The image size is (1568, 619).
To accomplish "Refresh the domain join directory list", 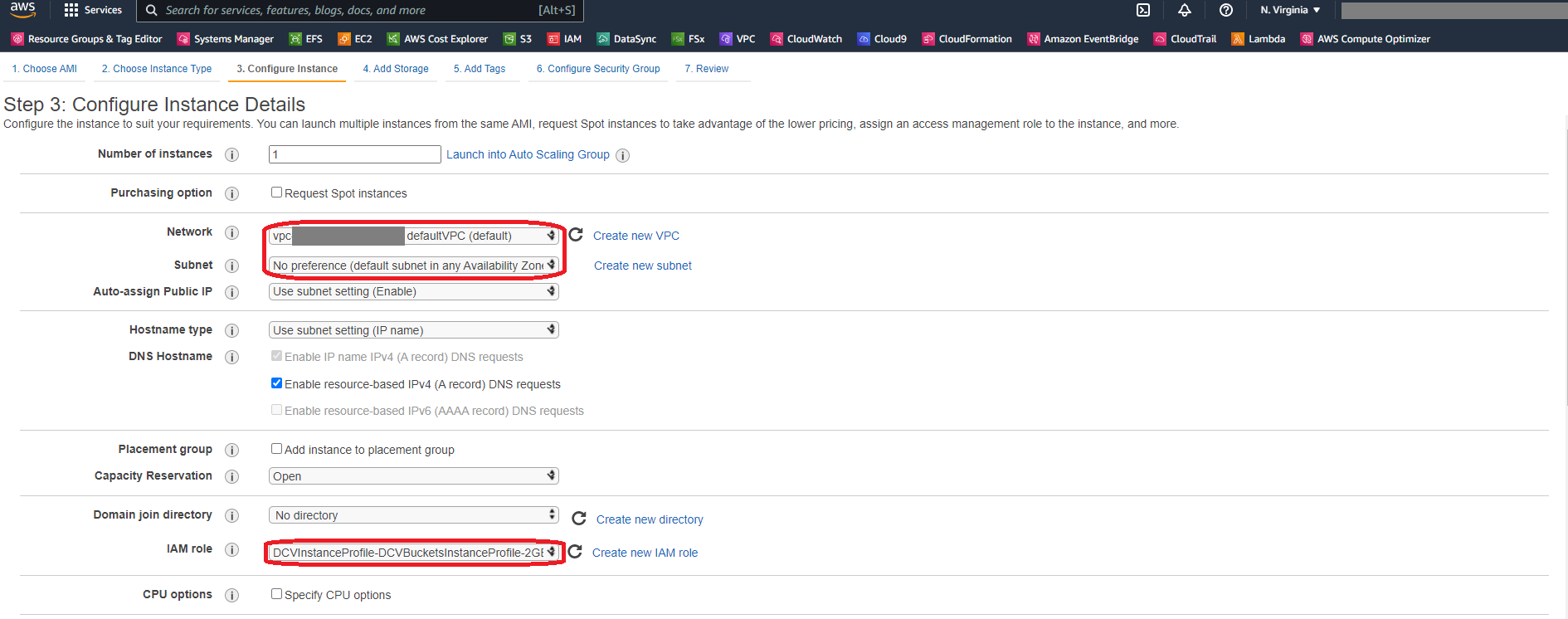I will pos(579,519).
